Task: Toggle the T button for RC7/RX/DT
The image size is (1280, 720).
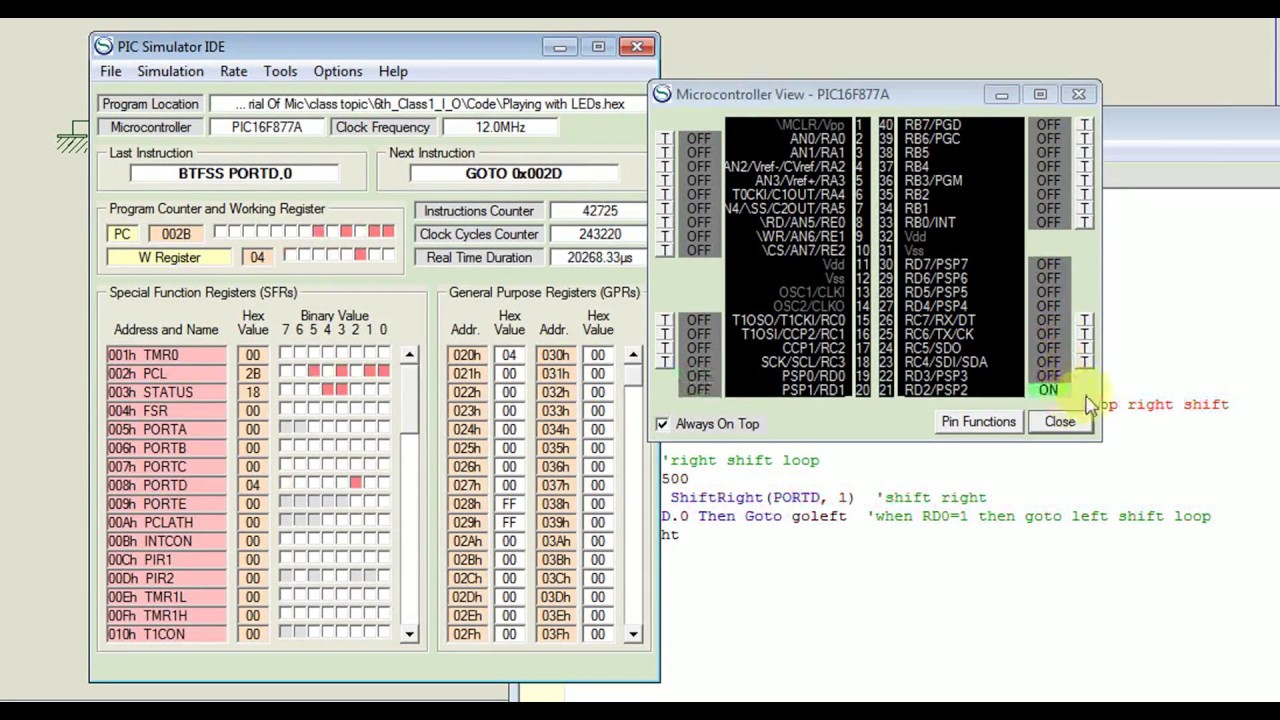Action: pyautogui.click(x=1085, y=320)
